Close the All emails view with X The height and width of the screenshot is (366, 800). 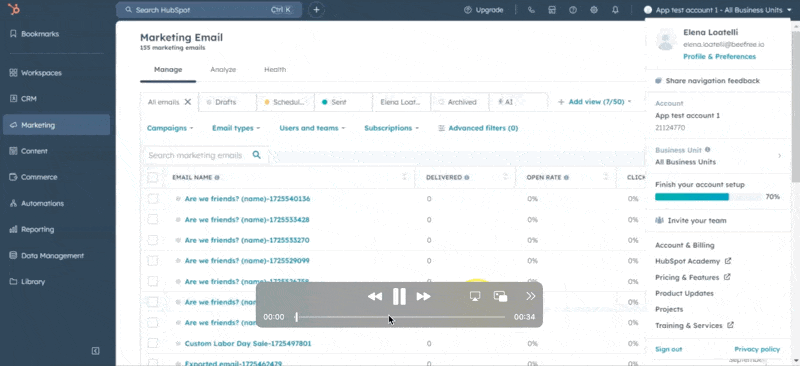pyautogui.click(x=188, y=102)
